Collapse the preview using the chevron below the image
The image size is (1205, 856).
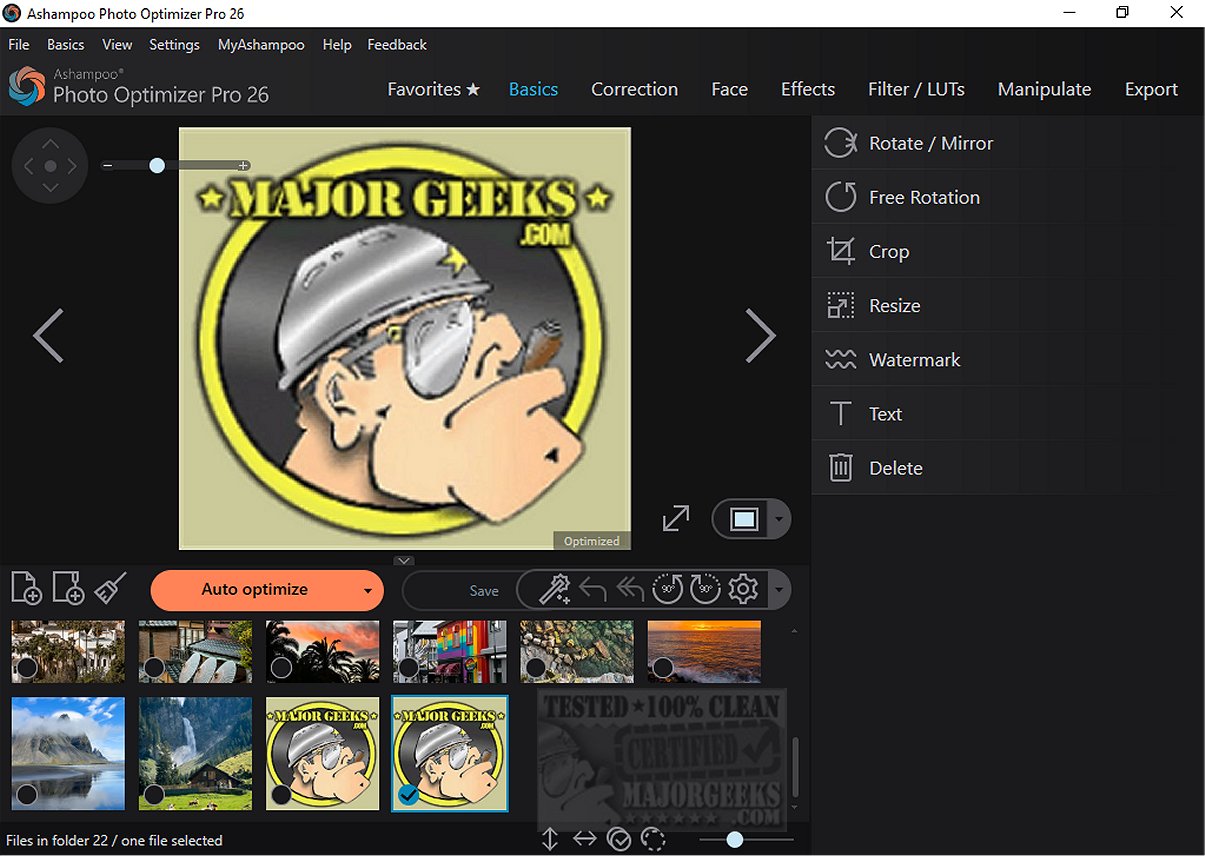pyautogui.click(x=404, y=561)
